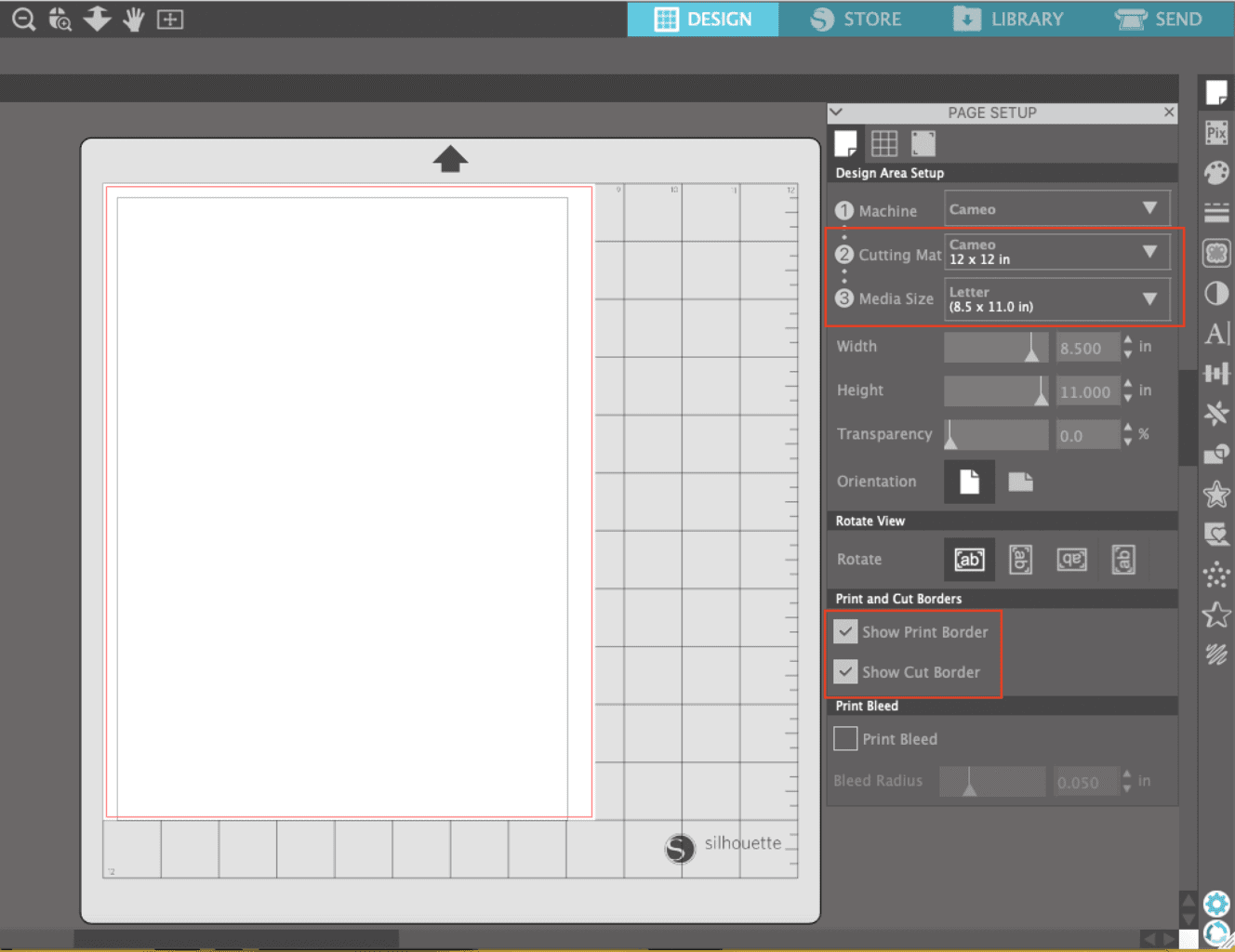Click the horizontal scrollbar left arrow
The height and width of the screenshot is (952, 1235).
pyautogui.click(x=1149, y=939)
